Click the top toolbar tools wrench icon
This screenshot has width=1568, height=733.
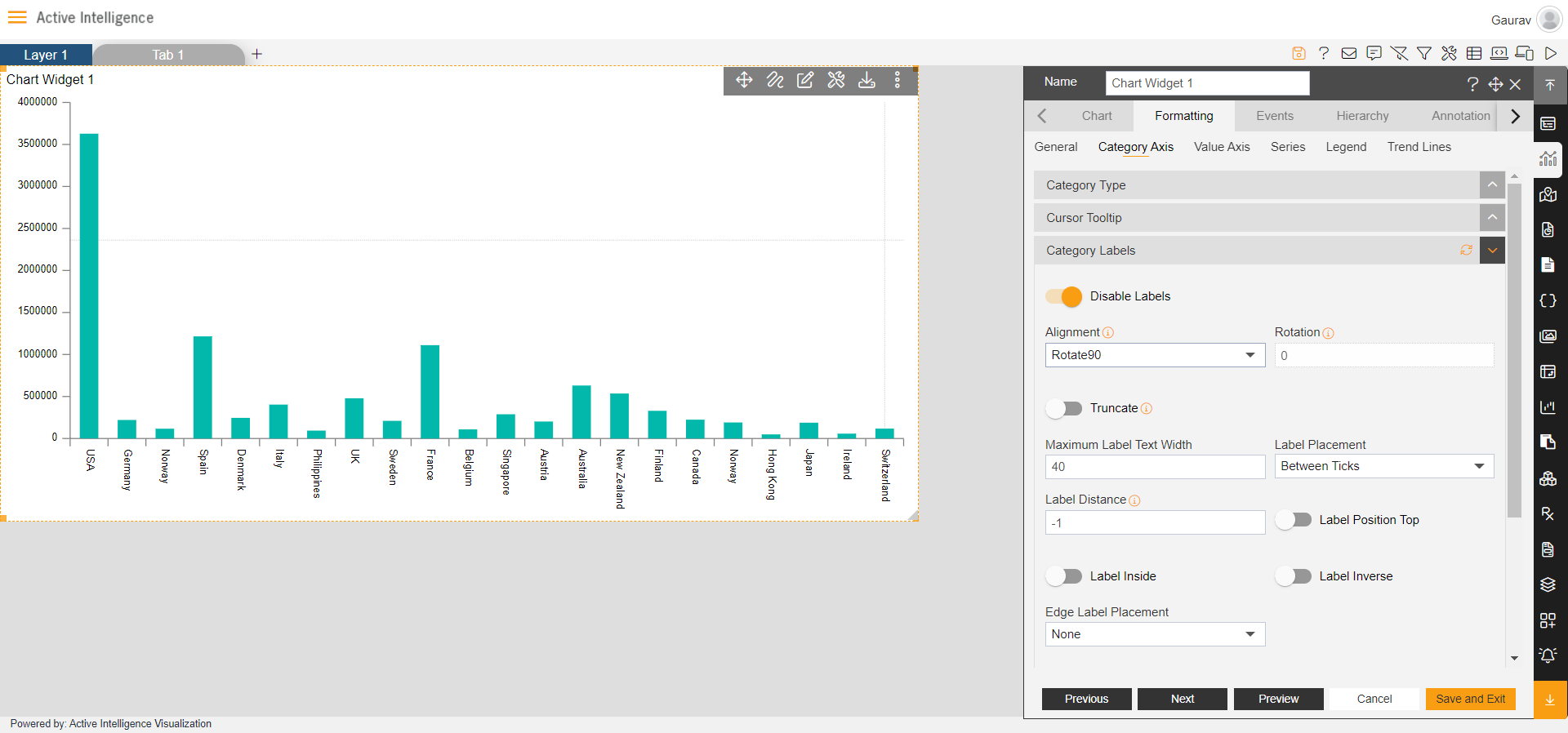[1449, 53]
